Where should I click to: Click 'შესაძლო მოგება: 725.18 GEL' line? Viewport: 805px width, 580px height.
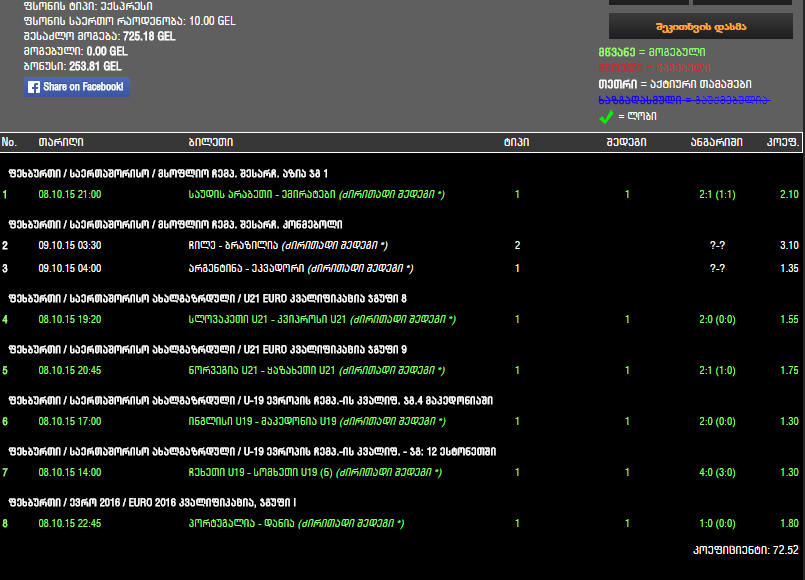click(100, 36)
